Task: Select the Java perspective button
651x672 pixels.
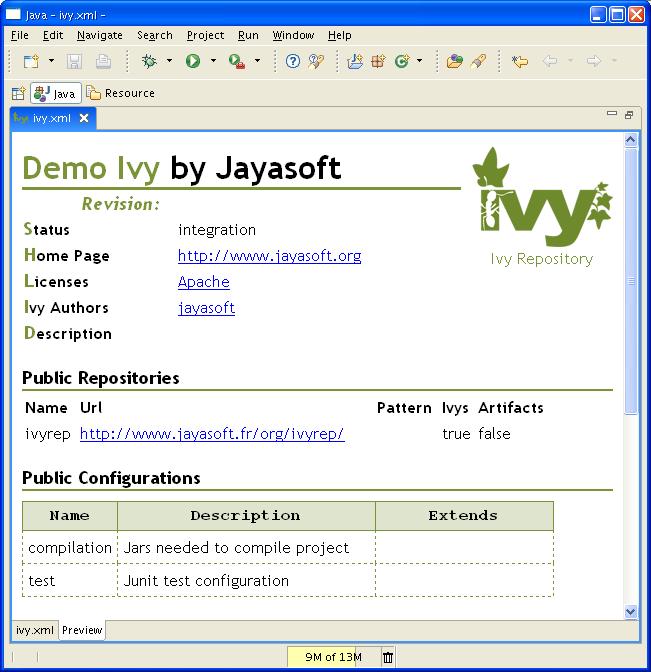Action: point(56,93)
